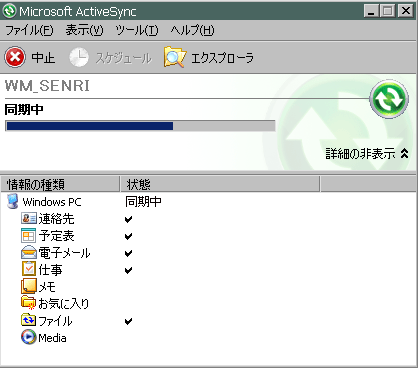Click the 連絡先 contacts card icon
The image size is (418, 368).
click(x=29, y=218)
